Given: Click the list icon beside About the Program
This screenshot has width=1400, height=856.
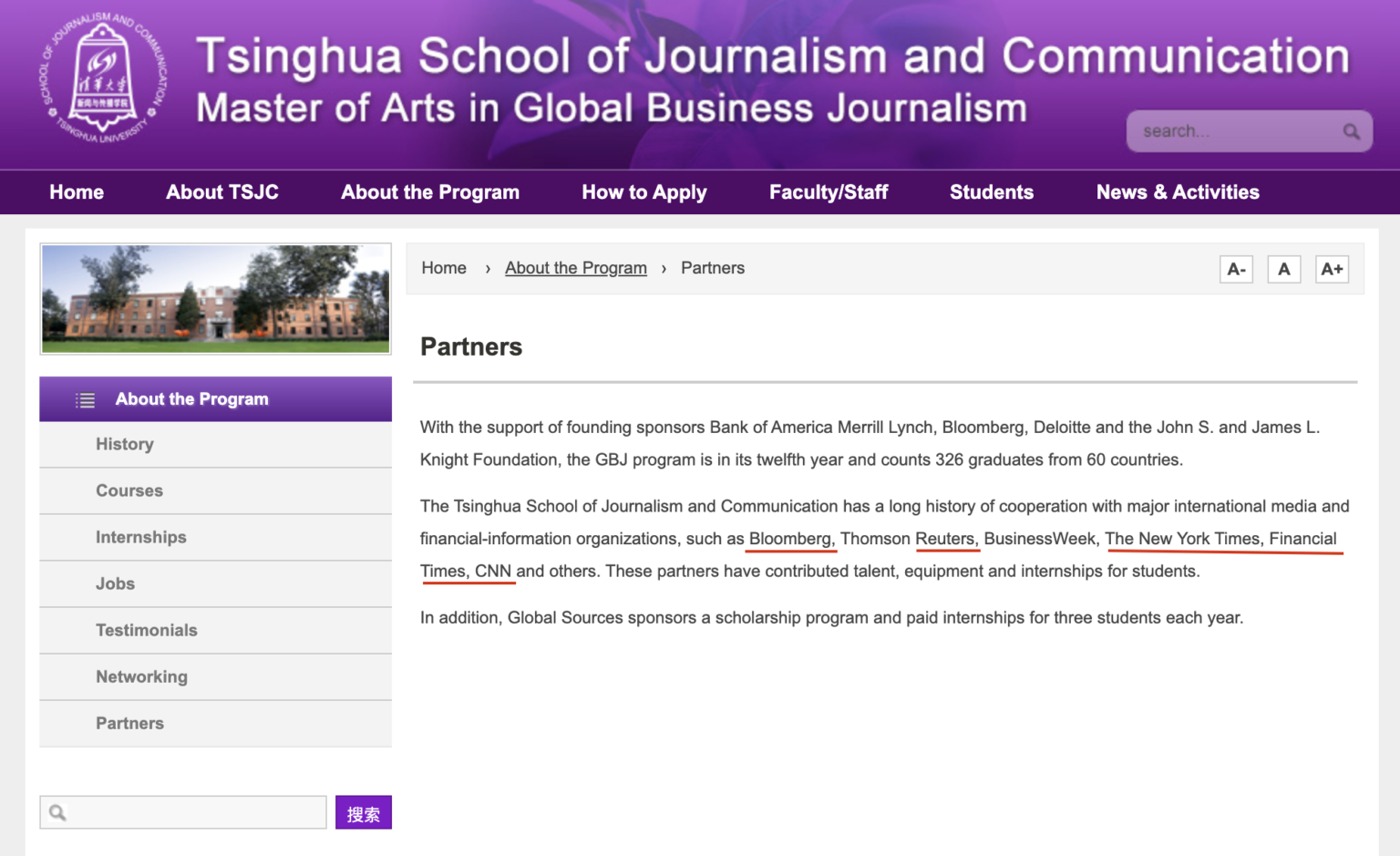Looking at the screenshot, I should tap(85, 400).
